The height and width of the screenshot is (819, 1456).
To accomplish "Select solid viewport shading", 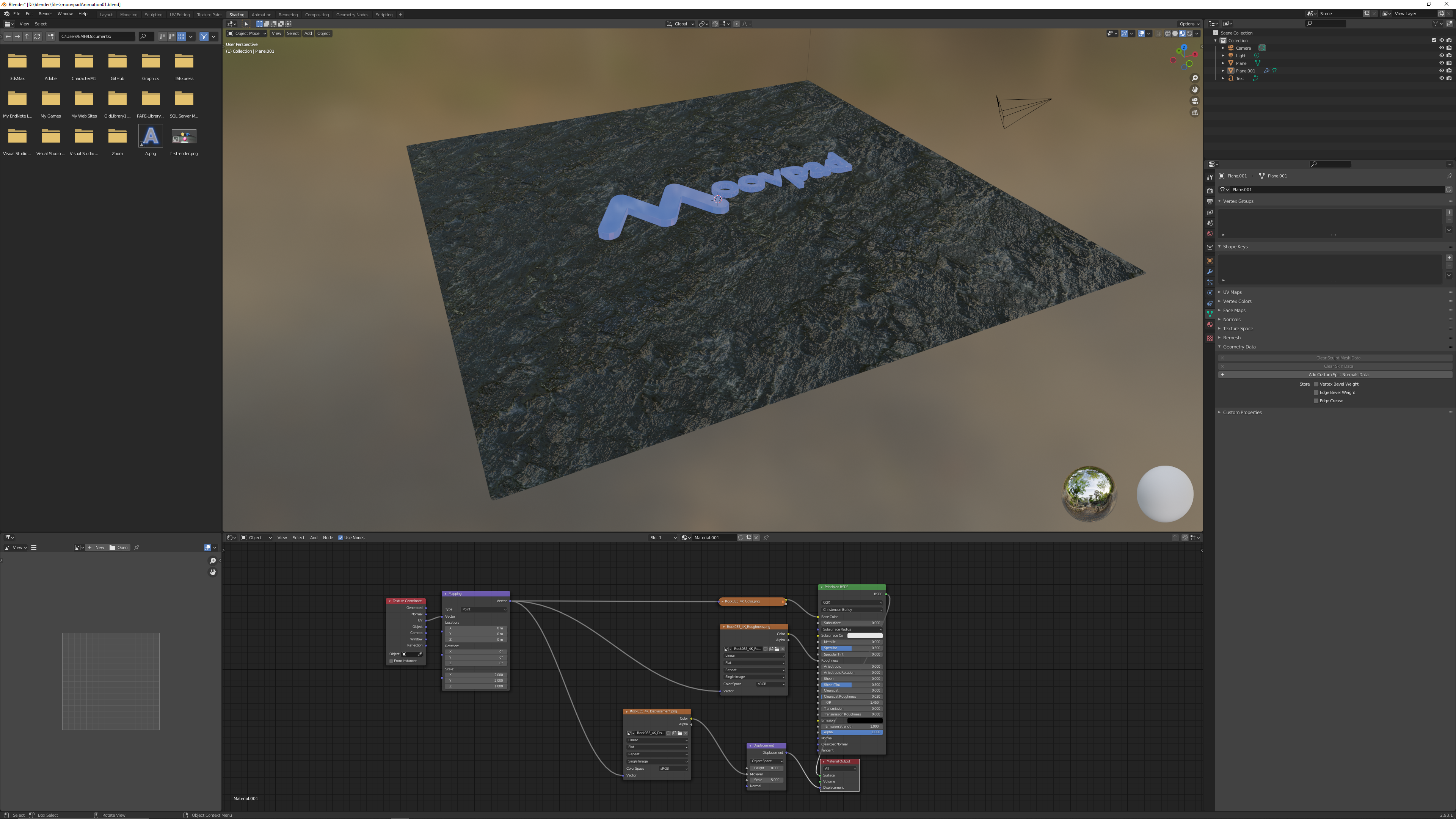I will pyautogui.click(x=1175, y=33).
